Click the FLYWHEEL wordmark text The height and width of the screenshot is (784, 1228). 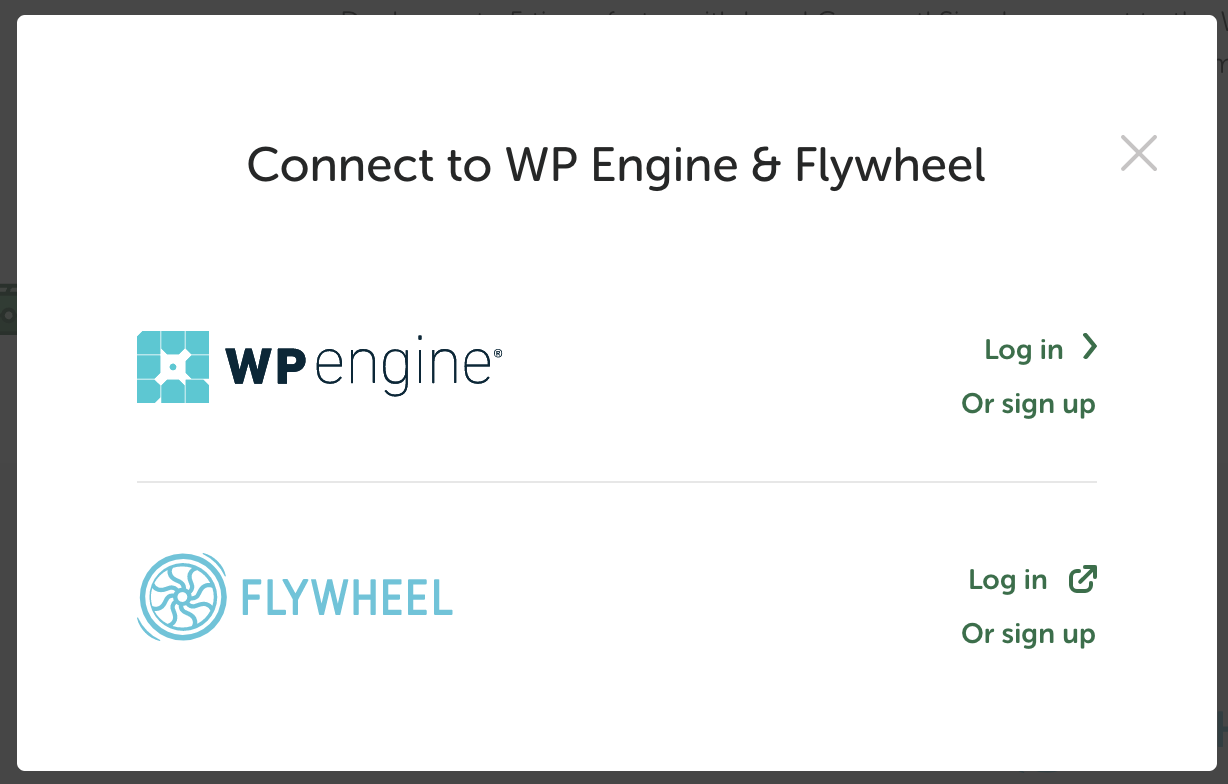tap(347, 598)
